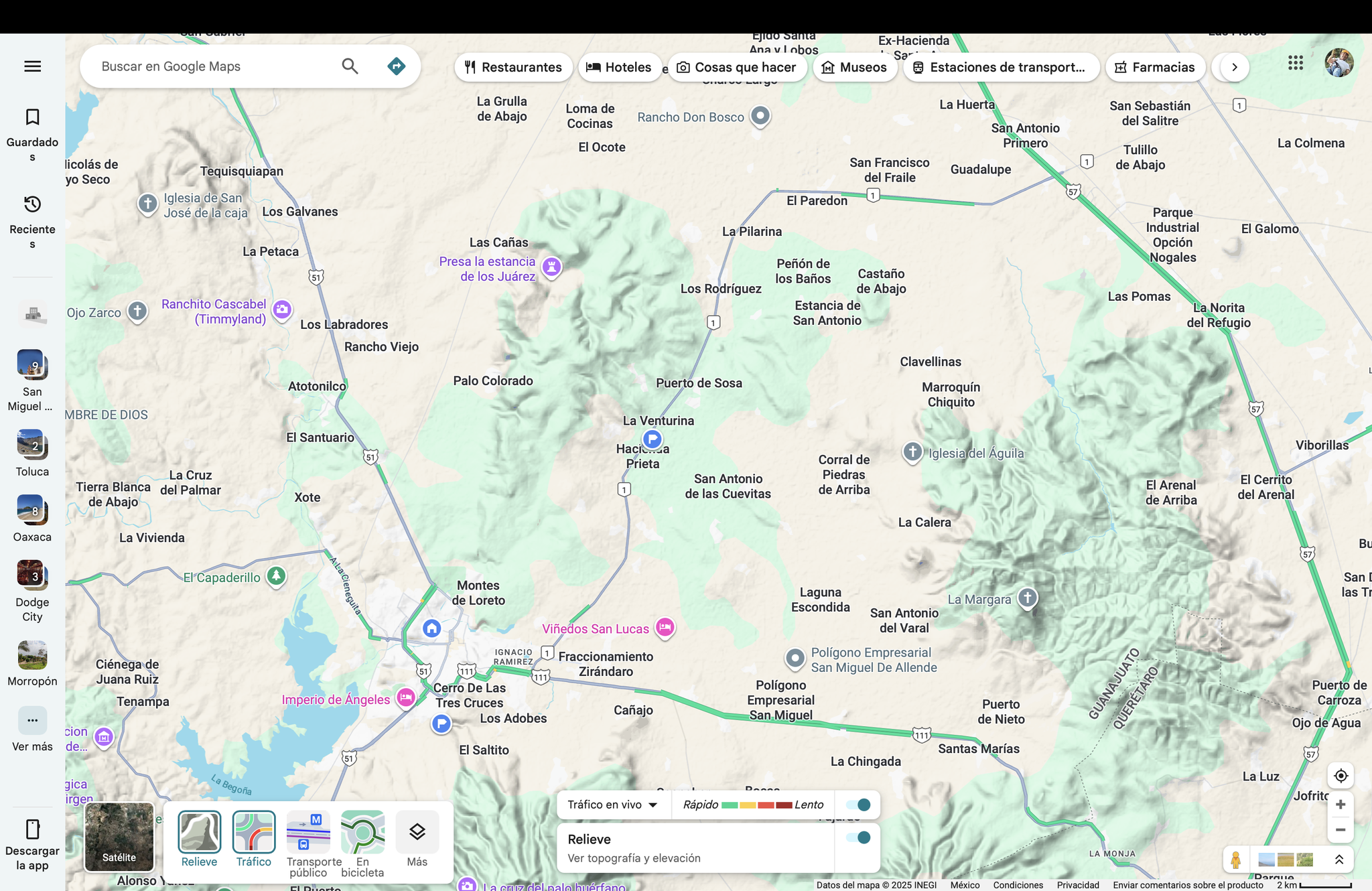Select the Restaurantes category chip

(x=513, y=67)
